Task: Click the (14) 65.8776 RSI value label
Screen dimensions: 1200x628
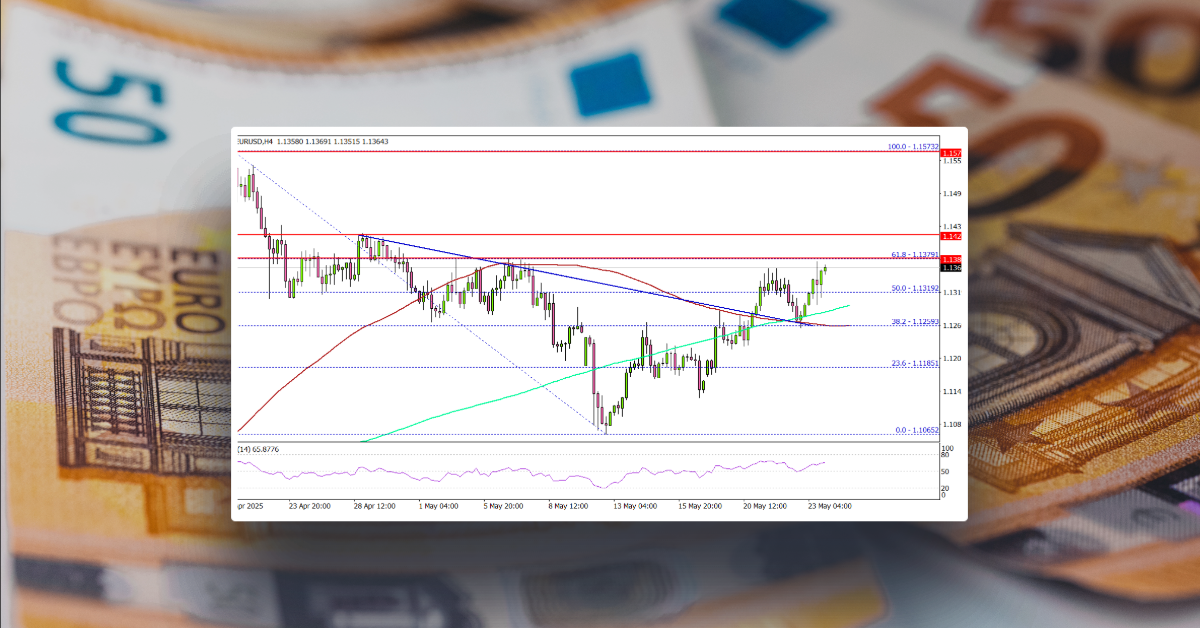Action: [258, 448]
